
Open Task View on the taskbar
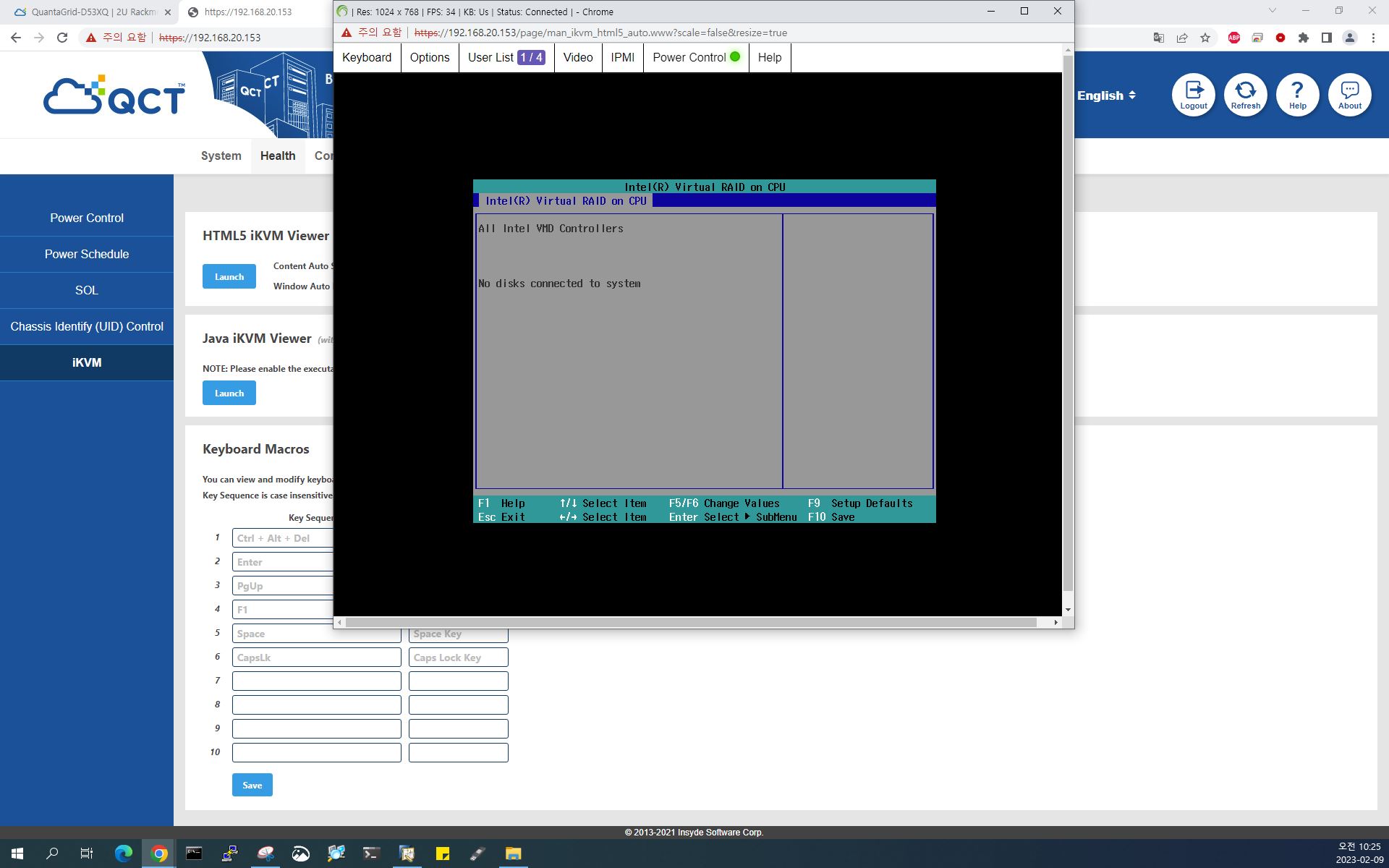pyautogui.click(x=87, y=854)
